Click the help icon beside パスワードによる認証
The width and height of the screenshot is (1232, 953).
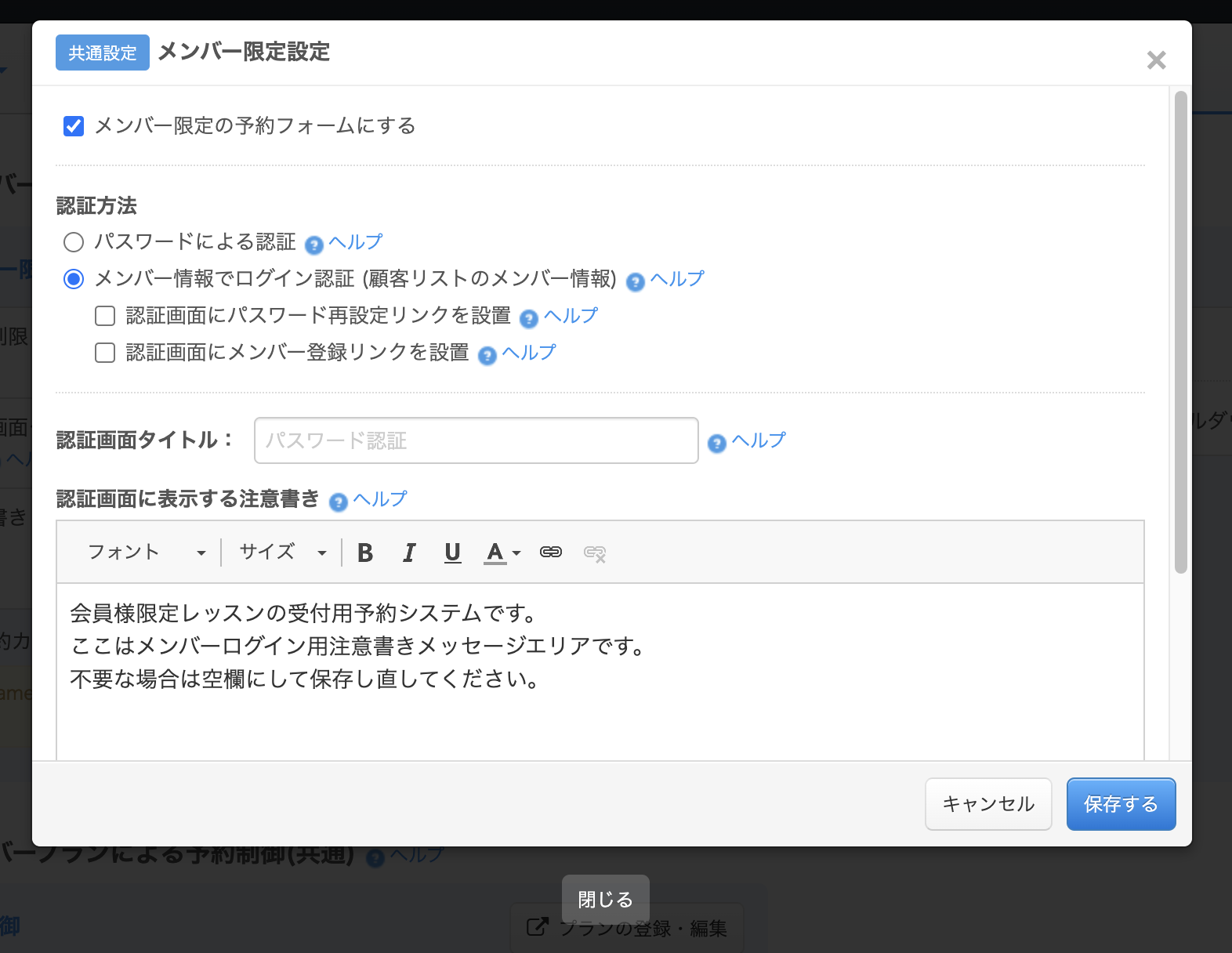(x=314, y=245)
